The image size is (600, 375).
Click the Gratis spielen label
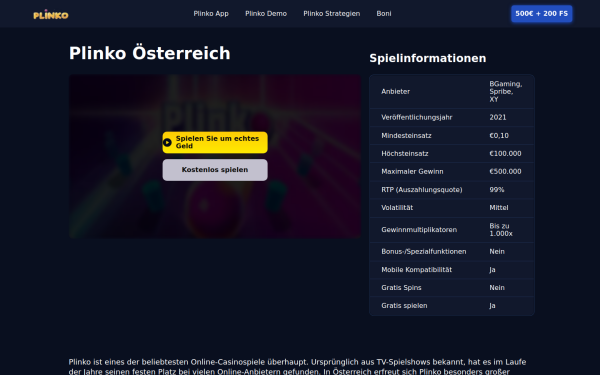[404, 306]
